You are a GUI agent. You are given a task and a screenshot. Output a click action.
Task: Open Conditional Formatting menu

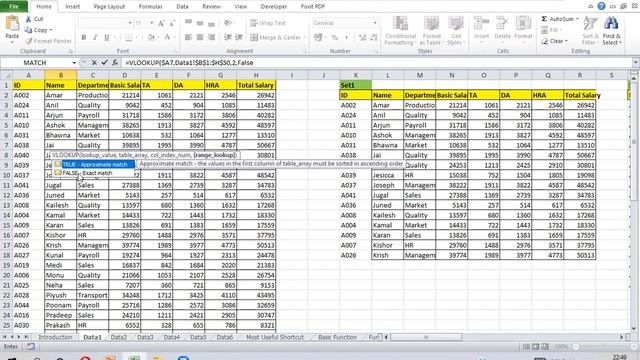click(400, 31)
